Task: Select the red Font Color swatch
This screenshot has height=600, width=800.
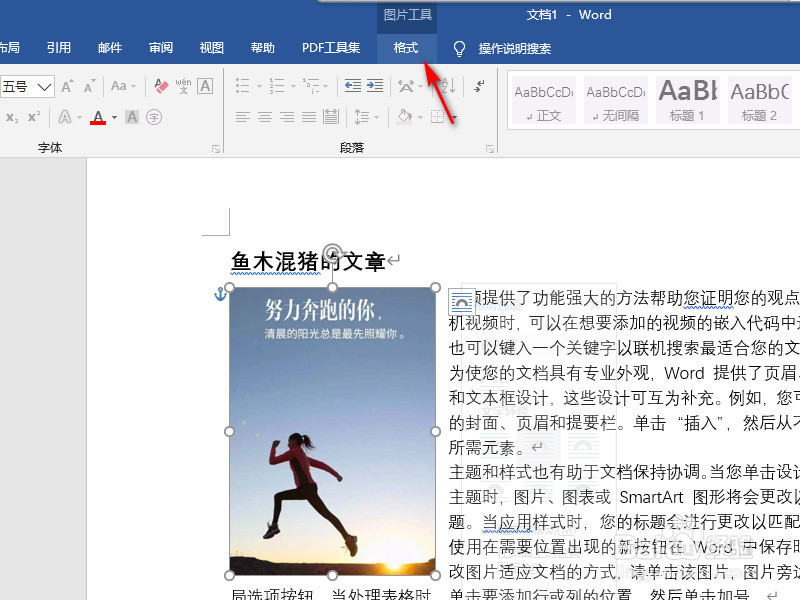Action: pyautogui.click(x=97, y=121)
